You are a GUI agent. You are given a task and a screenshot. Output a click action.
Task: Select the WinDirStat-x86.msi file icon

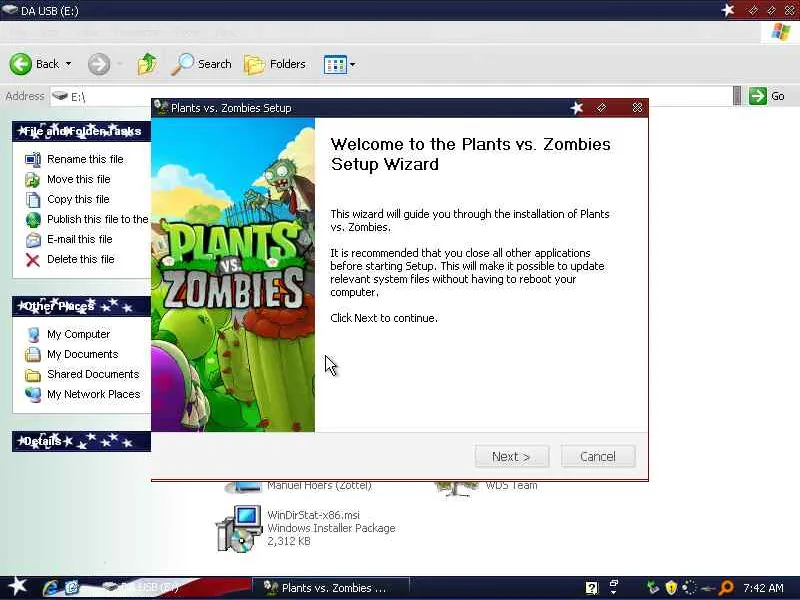(x=239, y=529)
